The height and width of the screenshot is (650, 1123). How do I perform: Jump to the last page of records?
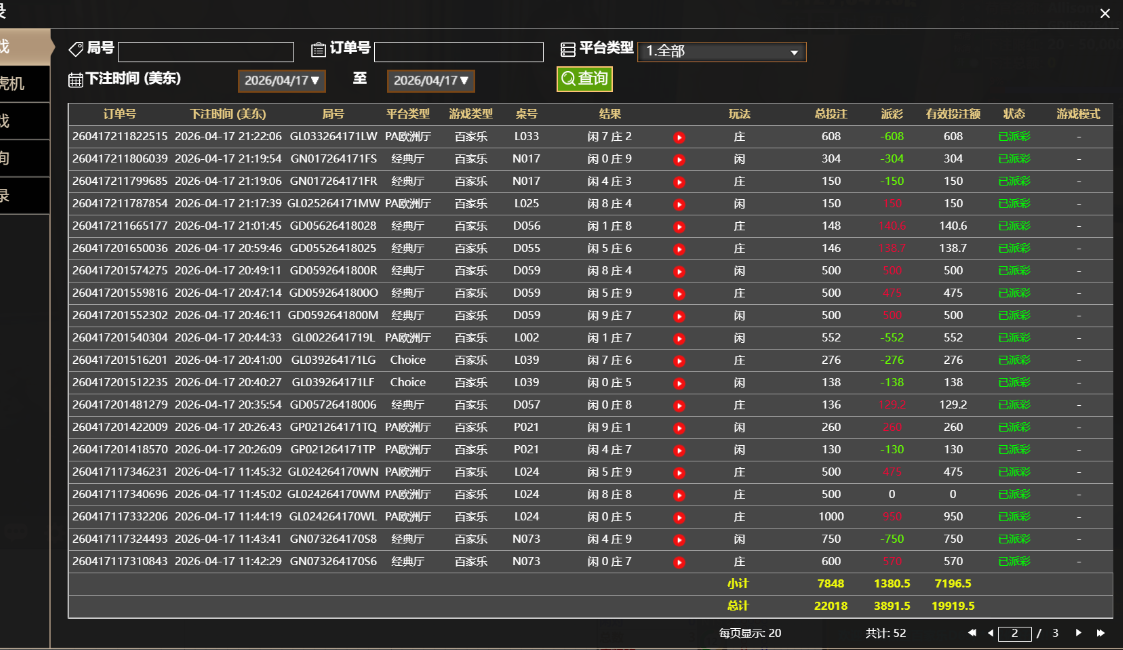[1100, 633]
